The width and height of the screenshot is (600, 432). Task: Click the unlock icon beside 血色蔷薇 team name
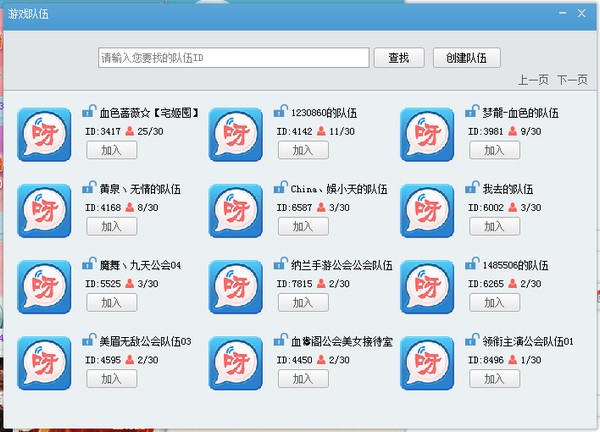click(x=89, y=111)
